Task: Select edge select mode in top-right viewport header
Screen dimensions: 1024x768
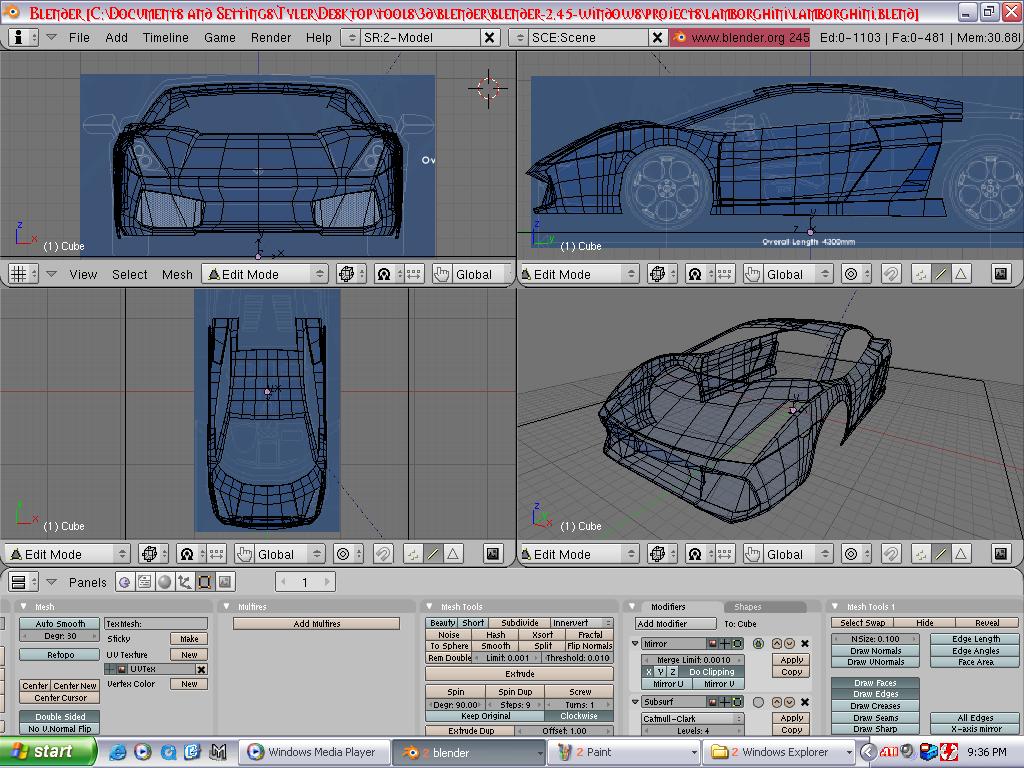Action: tap(941, 274)
